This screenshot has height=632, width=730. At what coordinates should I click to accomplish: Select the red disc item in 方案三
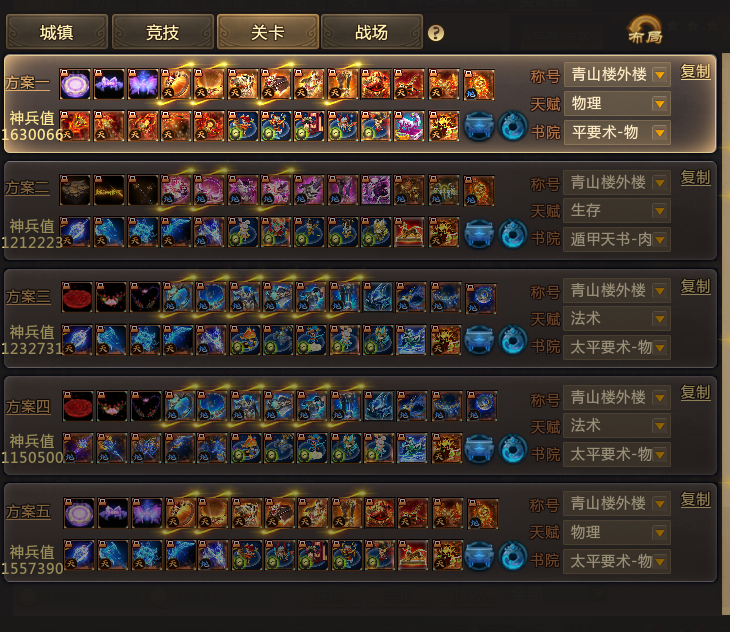pos(77,297)
